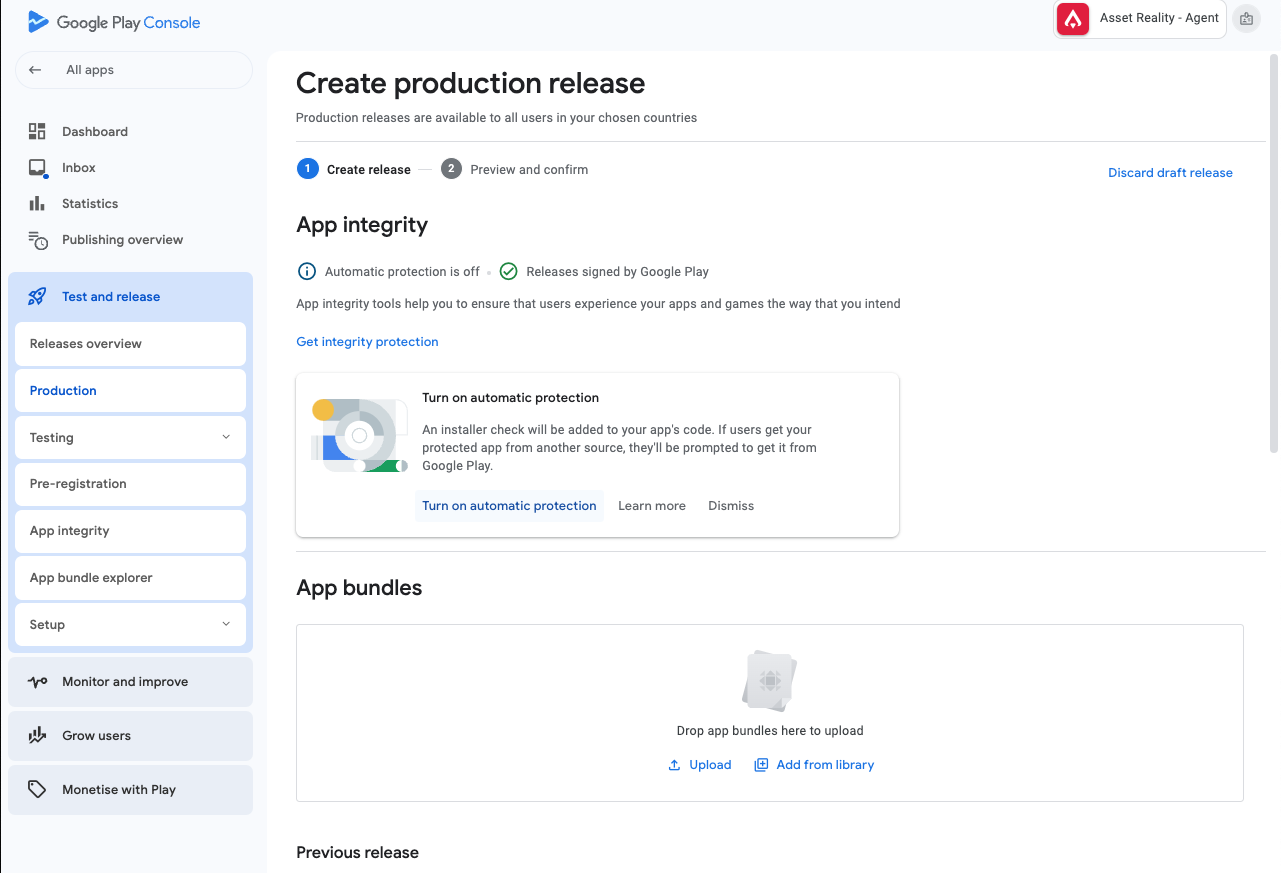Open the account avatar icon at top right
Image resolution: width=1281 pixels, height=873 pixels.
(1246, 19)
